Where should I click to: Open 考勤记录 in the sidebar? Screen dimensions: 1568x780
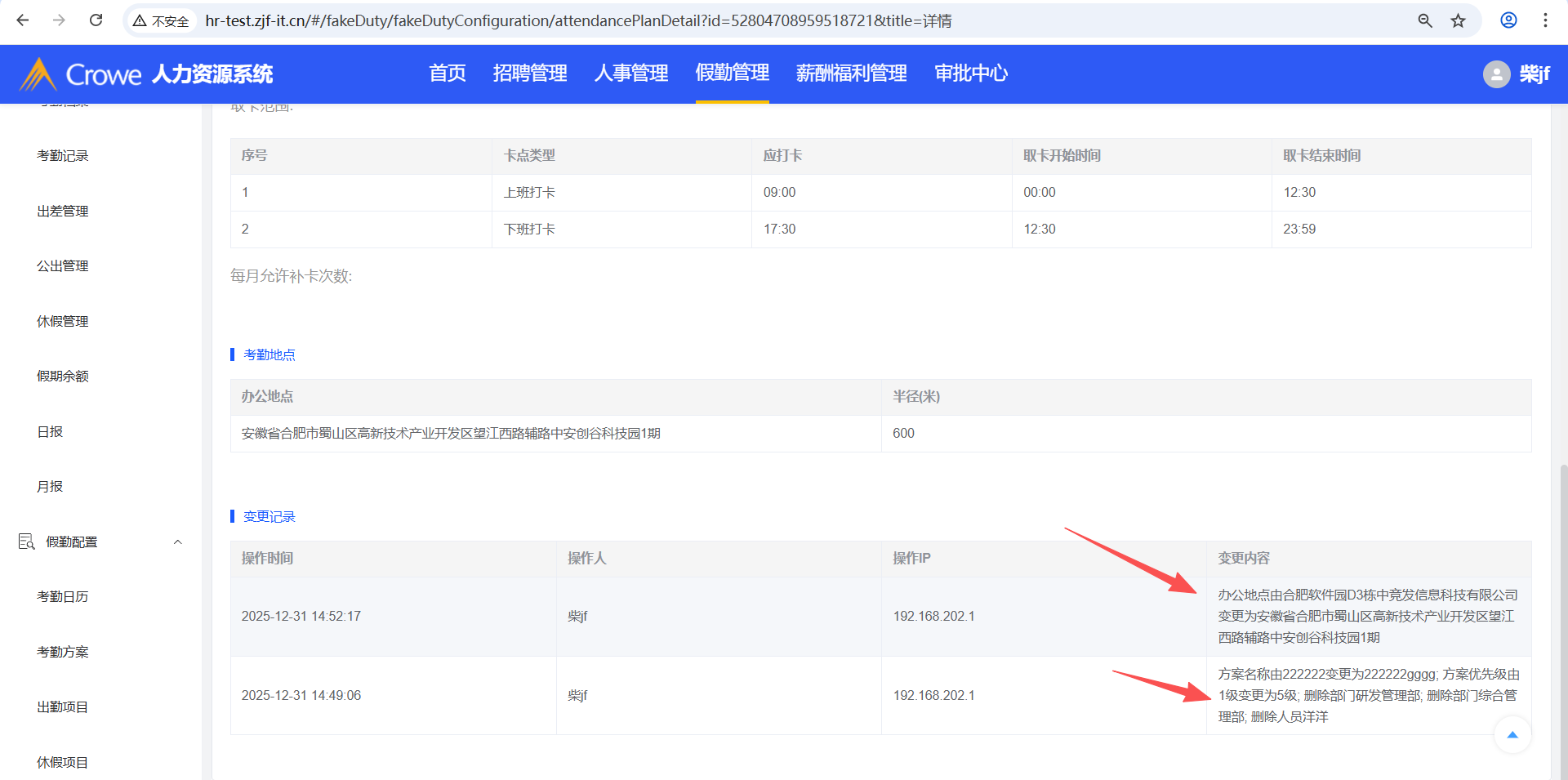coord(63,155)
